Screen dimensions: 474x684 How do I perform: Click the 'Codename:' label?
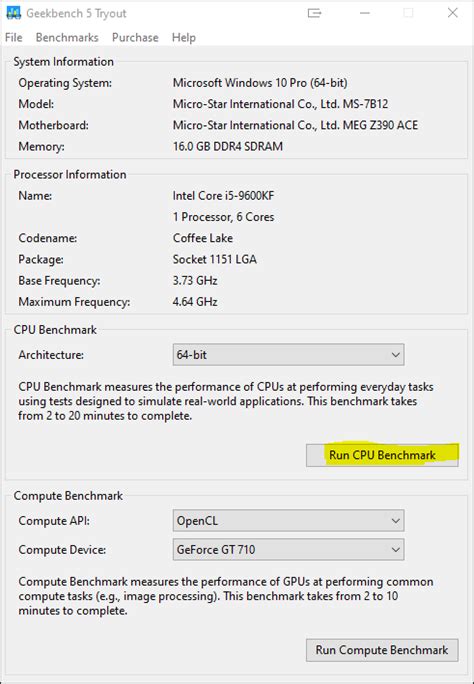coord(48,238)
